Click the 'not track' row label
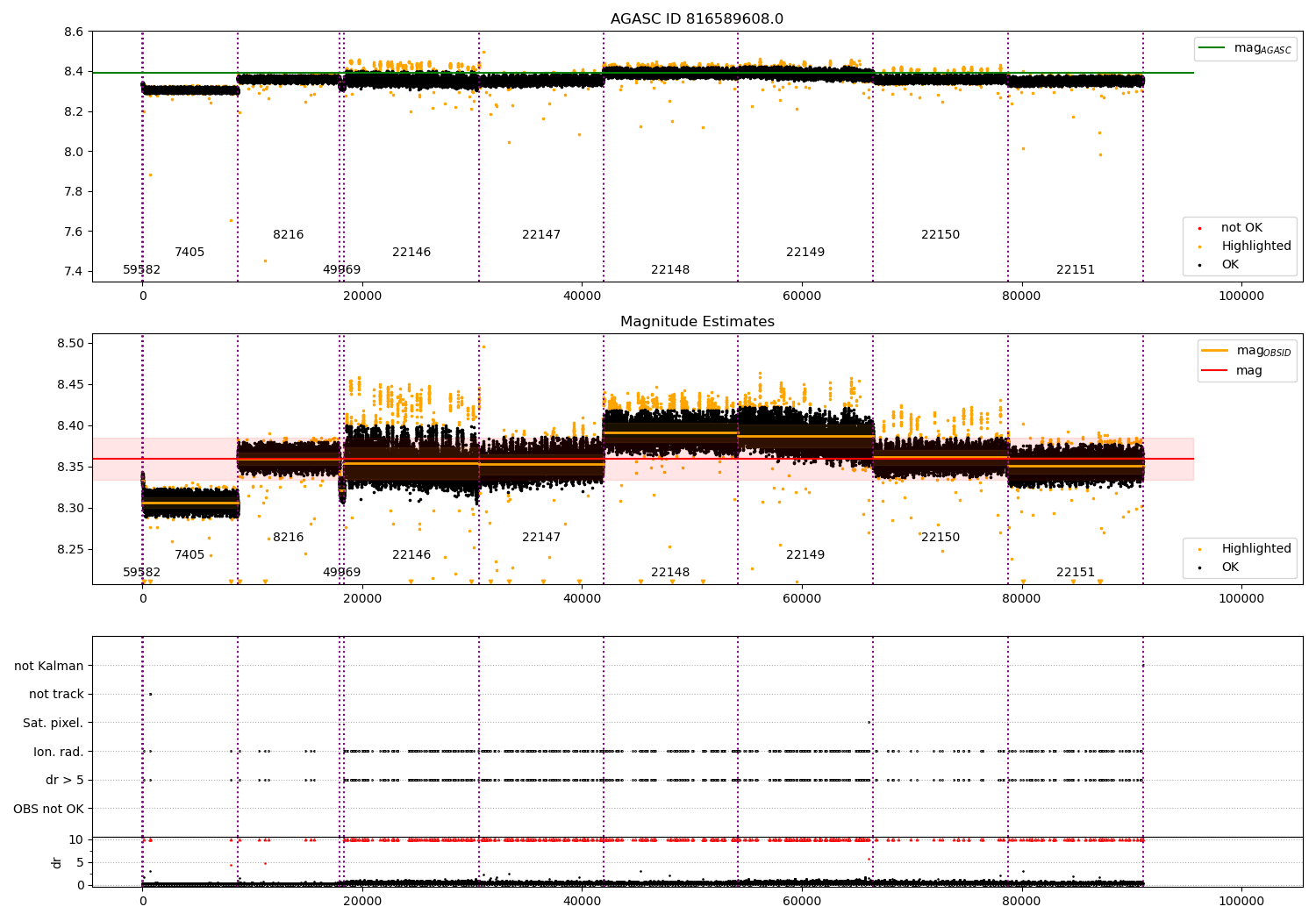Viewport: 1316px width, 921px height. pyautogui.click(x=56, y=694)
